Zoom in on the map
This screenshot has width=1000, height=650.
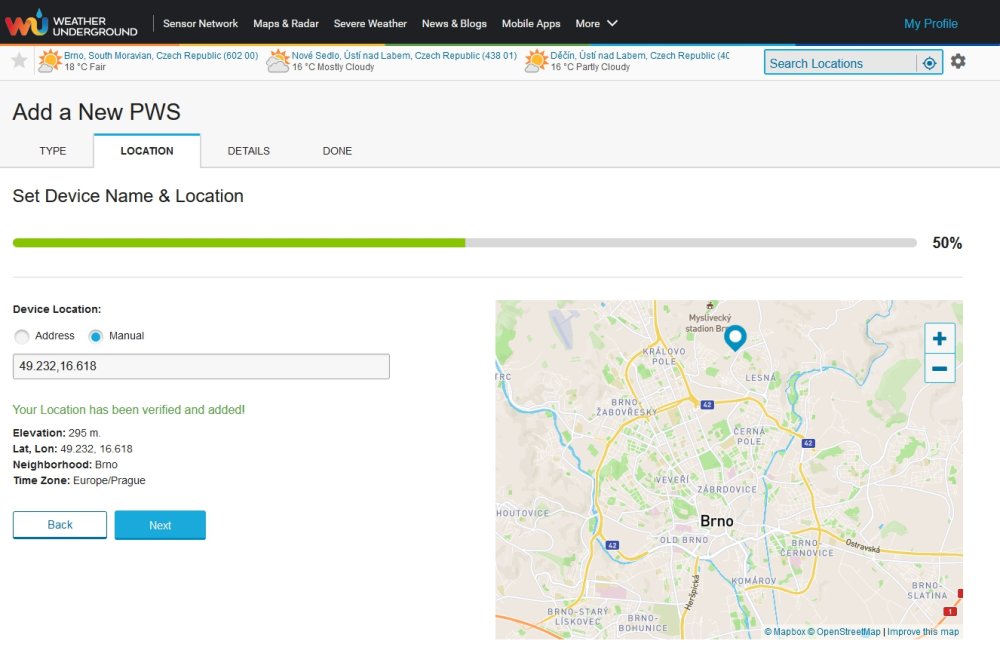coord(939,339)
